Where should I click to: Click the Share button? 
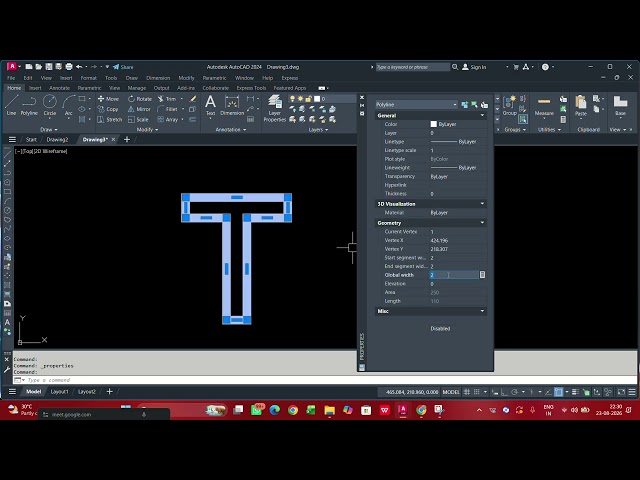tap(123, 67)
